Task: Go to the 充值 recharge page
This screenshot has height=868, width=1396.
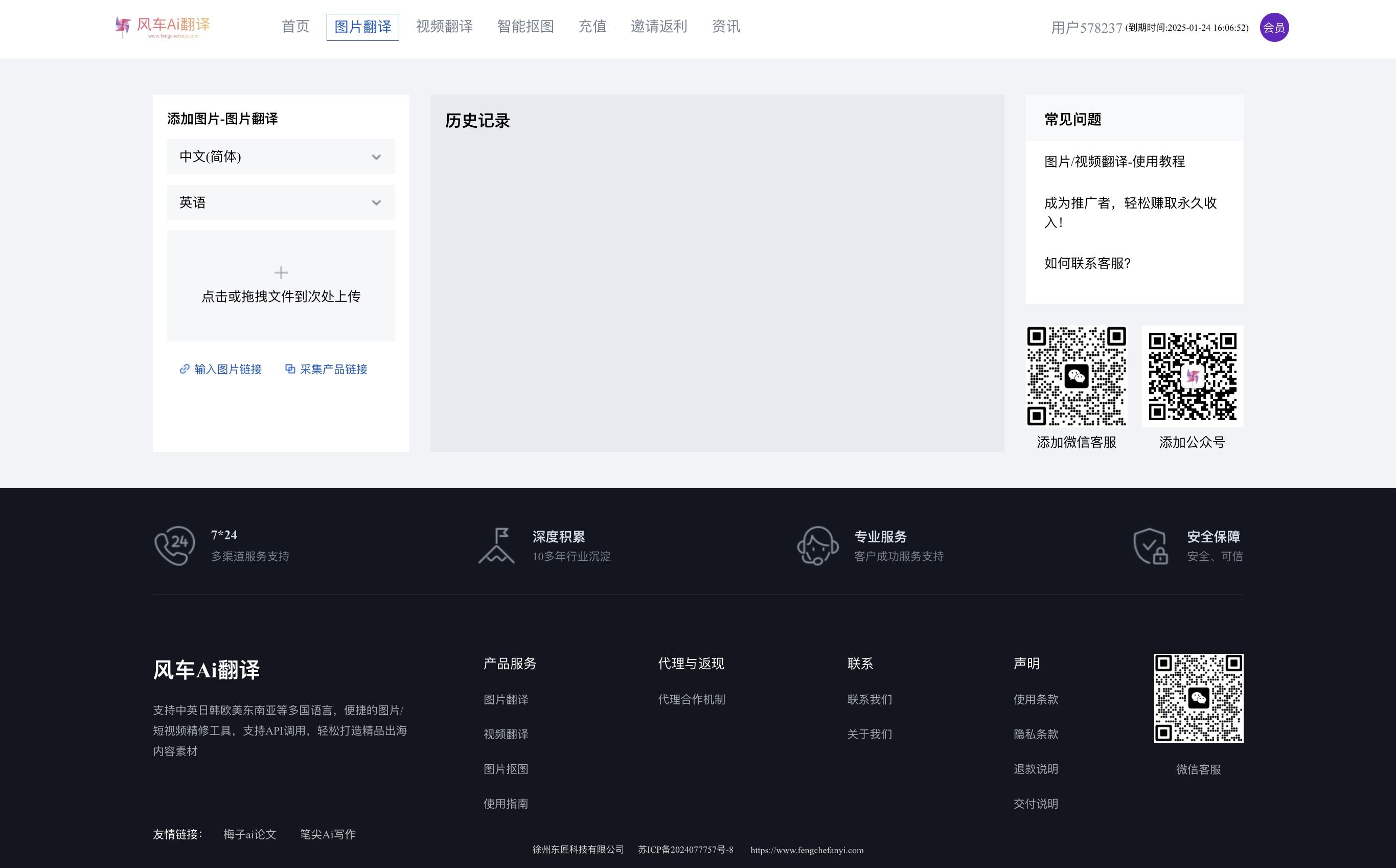Action: [592, 27]
